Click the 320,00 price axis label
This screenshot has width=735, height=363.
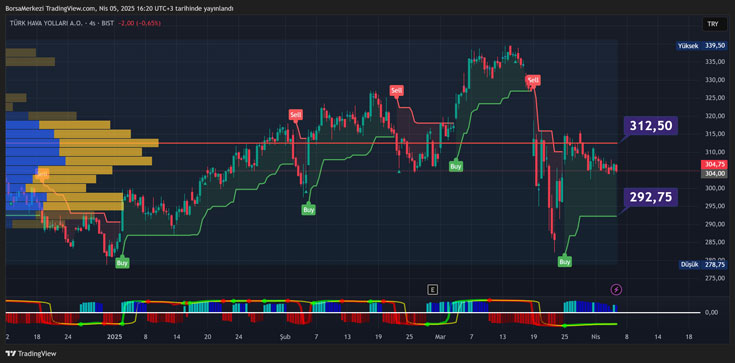click(x=715, y=116)
